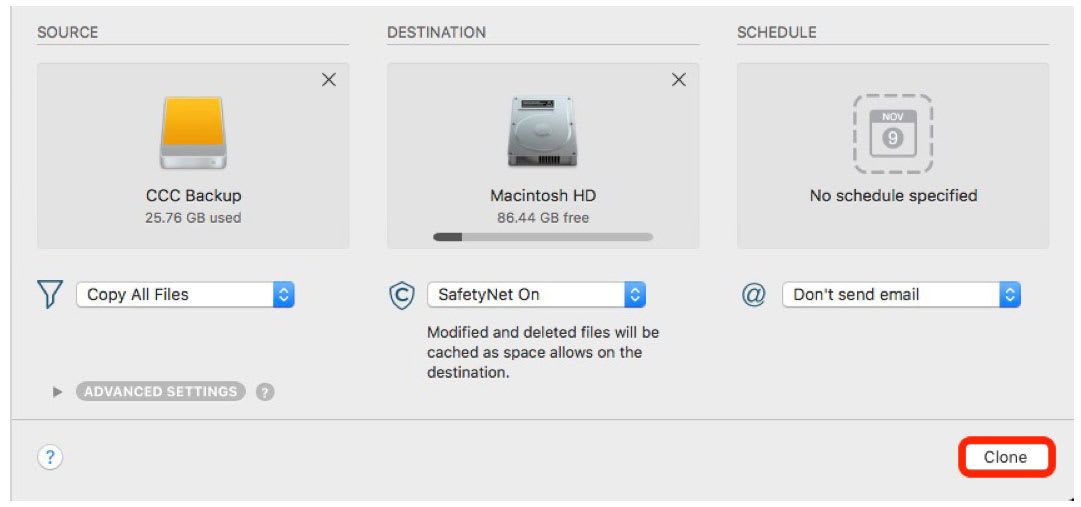Open the Don't send email dropdown
The height and width of the screenshot is (507, 1081).
point(901,295)
